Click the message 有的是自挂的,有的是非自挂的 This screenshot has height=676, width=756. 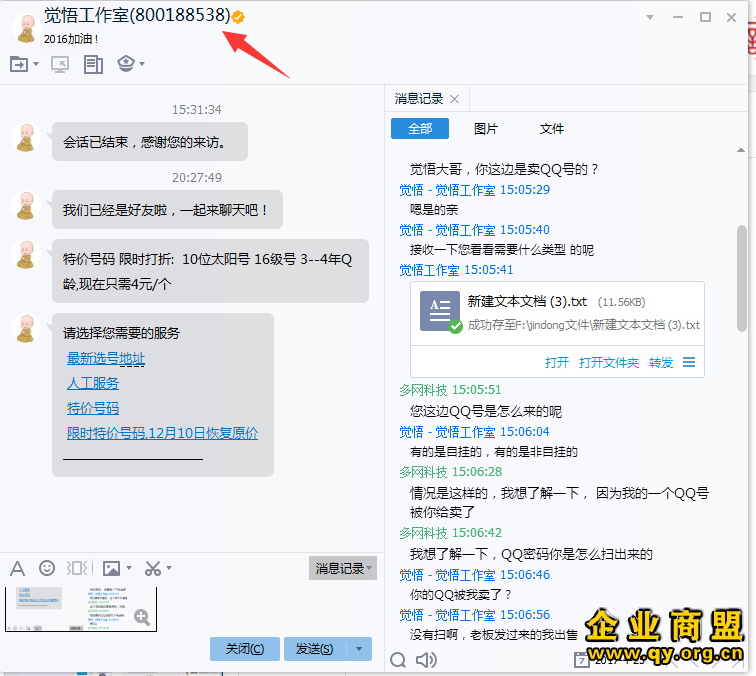[493, 452]
